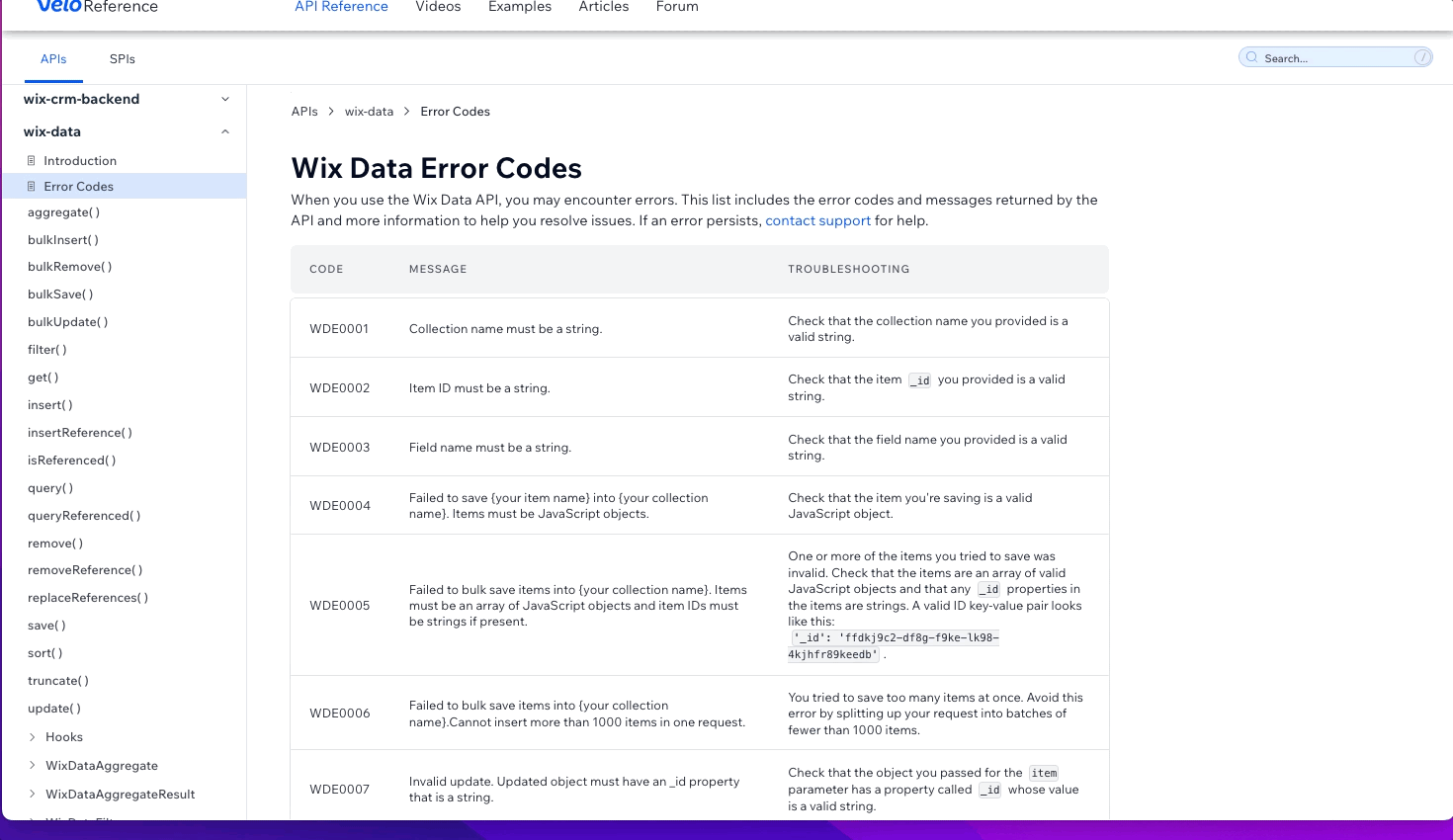Click breadcrumb chevron after APIs
The height and width of the screenshot is (840, 1453).
pyautogui.click(x=331, y=112)
